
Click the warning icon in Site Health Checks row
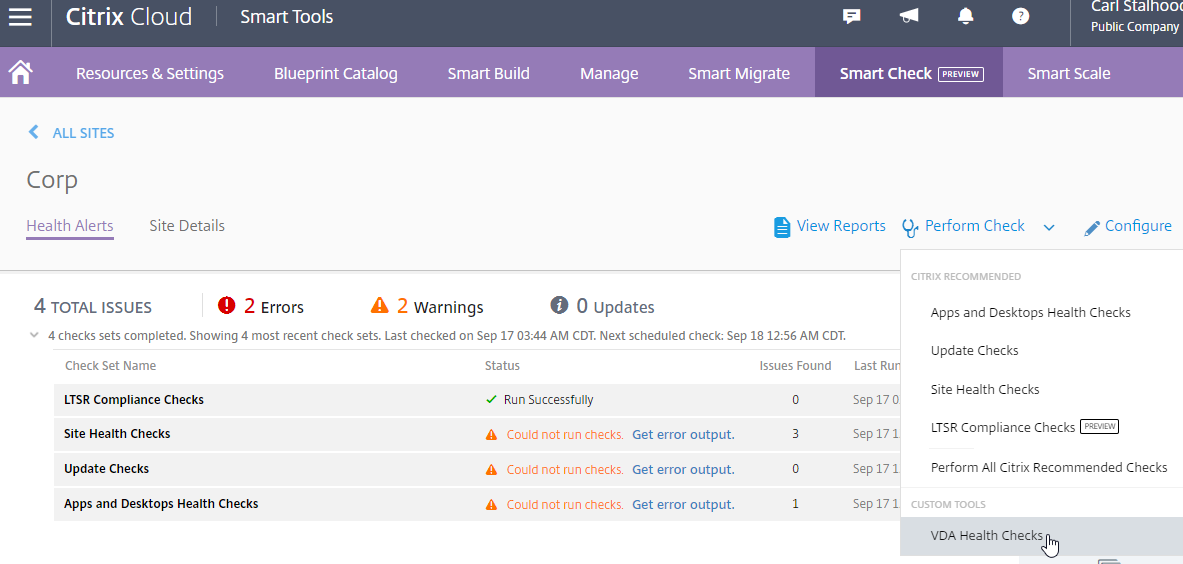(491, 435)
